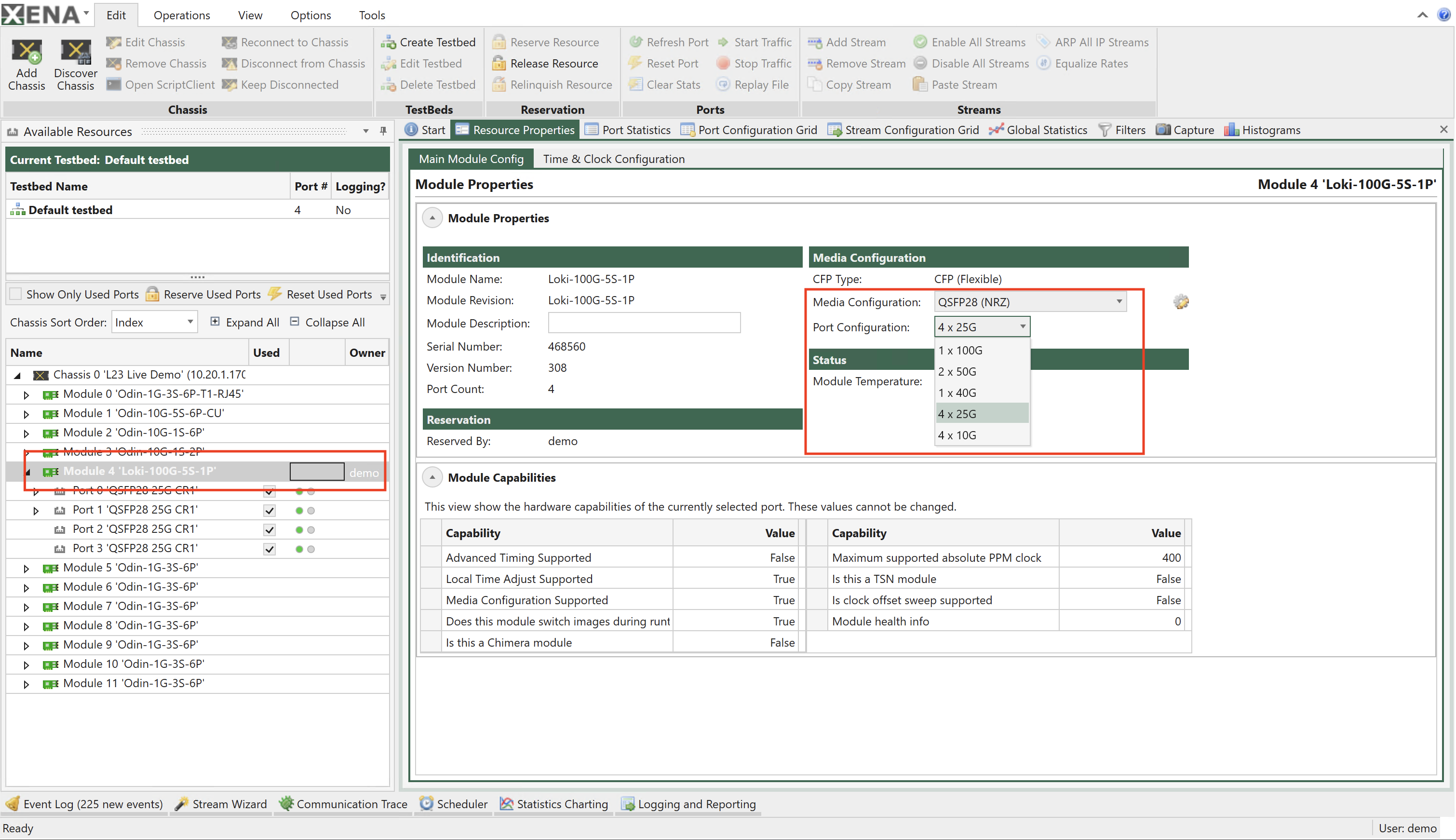Click Enable All Streams
The height and width of the screenshot is (840, 1456).
point(970,42)
